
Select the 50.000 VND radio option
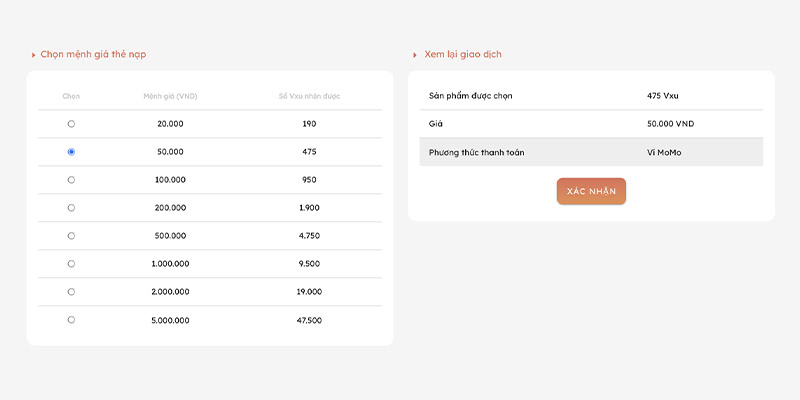(71, 152)
